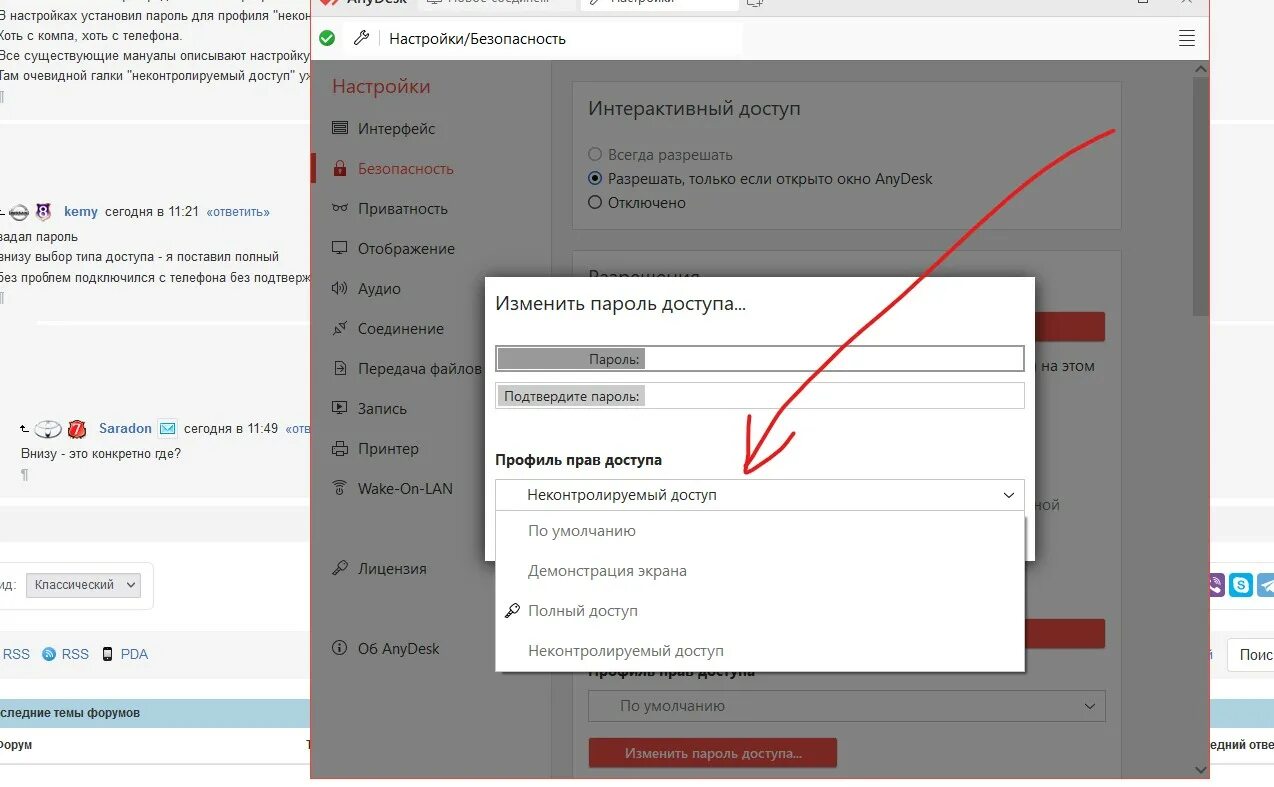Viewport: 1274px width, 787px height.
Task: Click the scrollbar down arrow in settings
Action: pos(1200,768)
